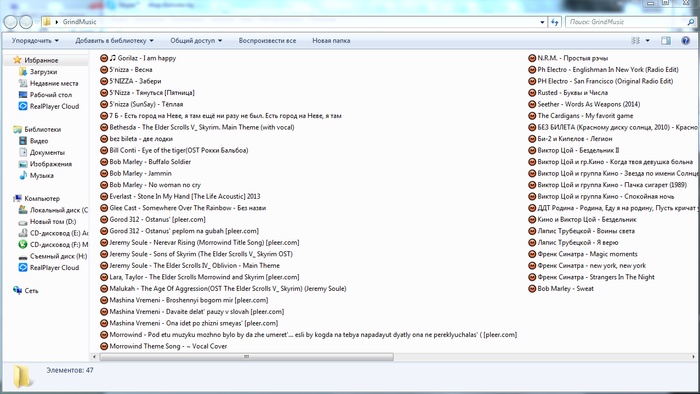Click the Компьютер icon

tap(17, 199)
